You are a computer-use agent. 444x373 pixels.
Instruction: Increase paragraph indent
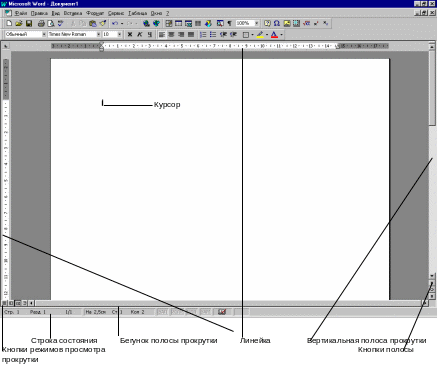[x=233, y=34]
